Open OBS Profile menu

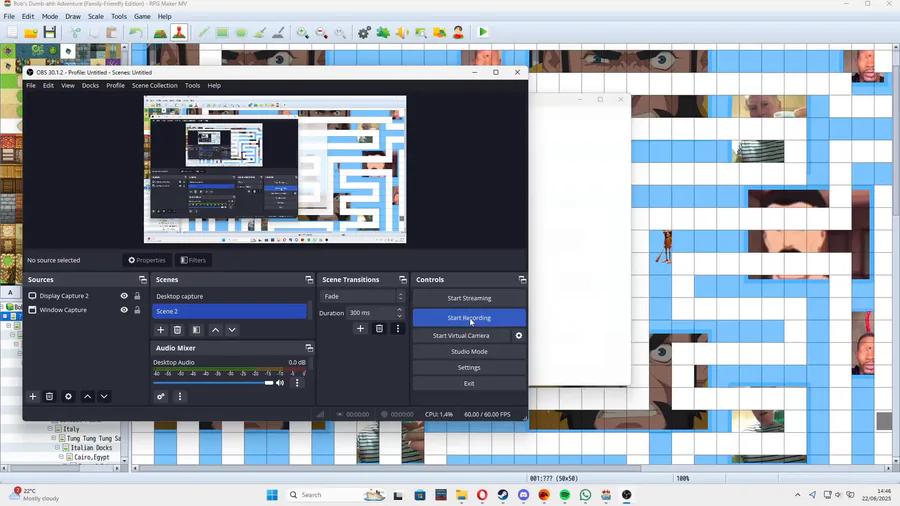pyautogui.click(x=115, y=85)
